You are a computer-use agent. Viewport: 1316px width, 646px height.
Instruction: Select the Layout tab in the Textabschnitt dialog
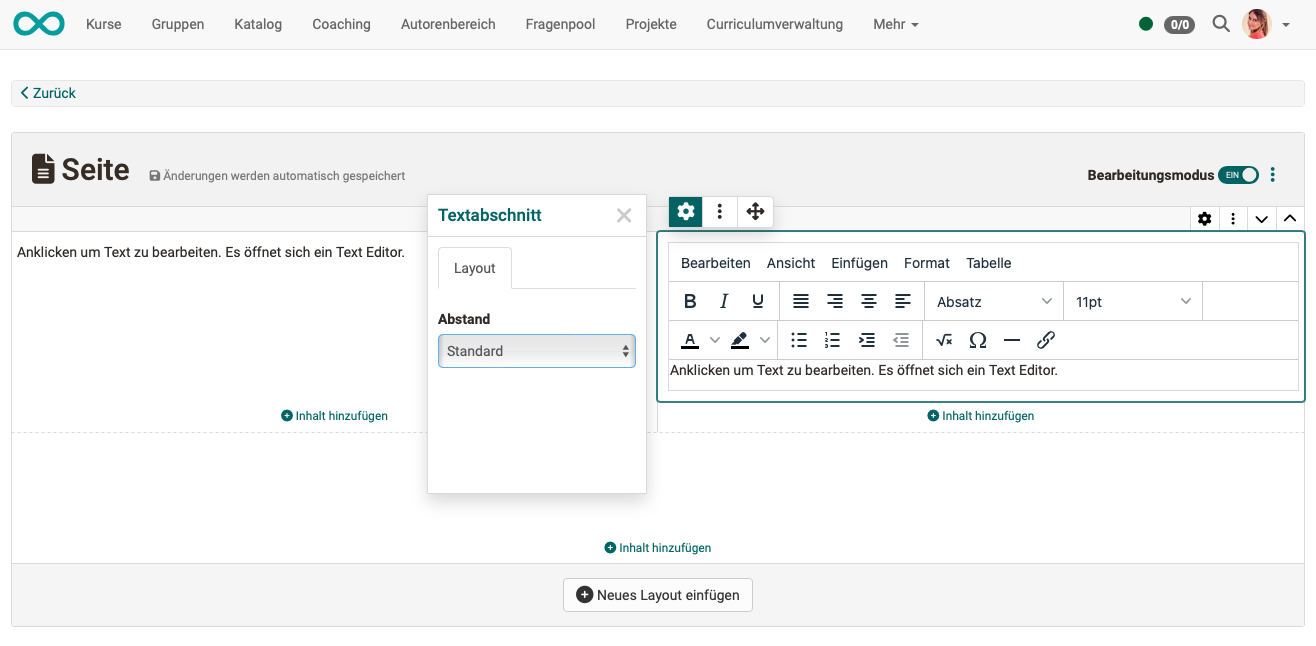474,267
